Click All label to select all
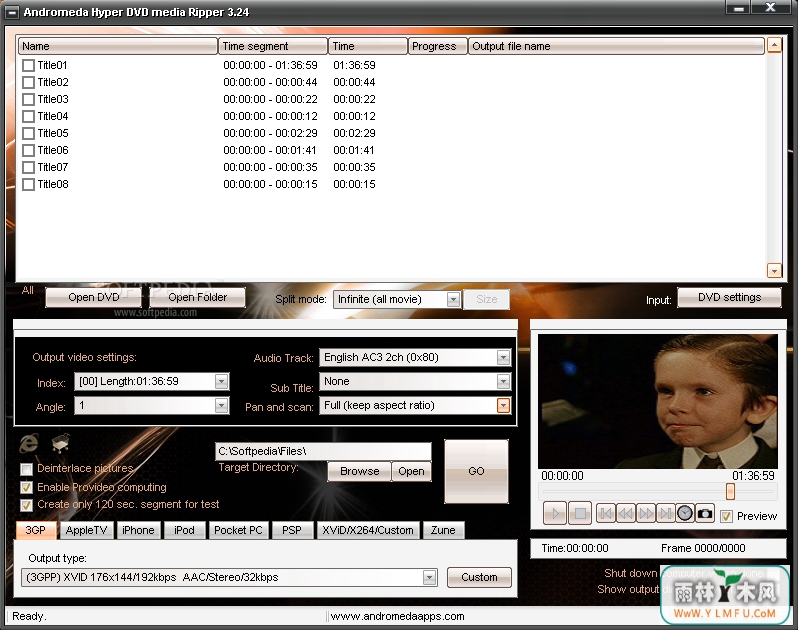Image resolution: width=798 pixels, height=630 pixels. click(x=28, y=291)
